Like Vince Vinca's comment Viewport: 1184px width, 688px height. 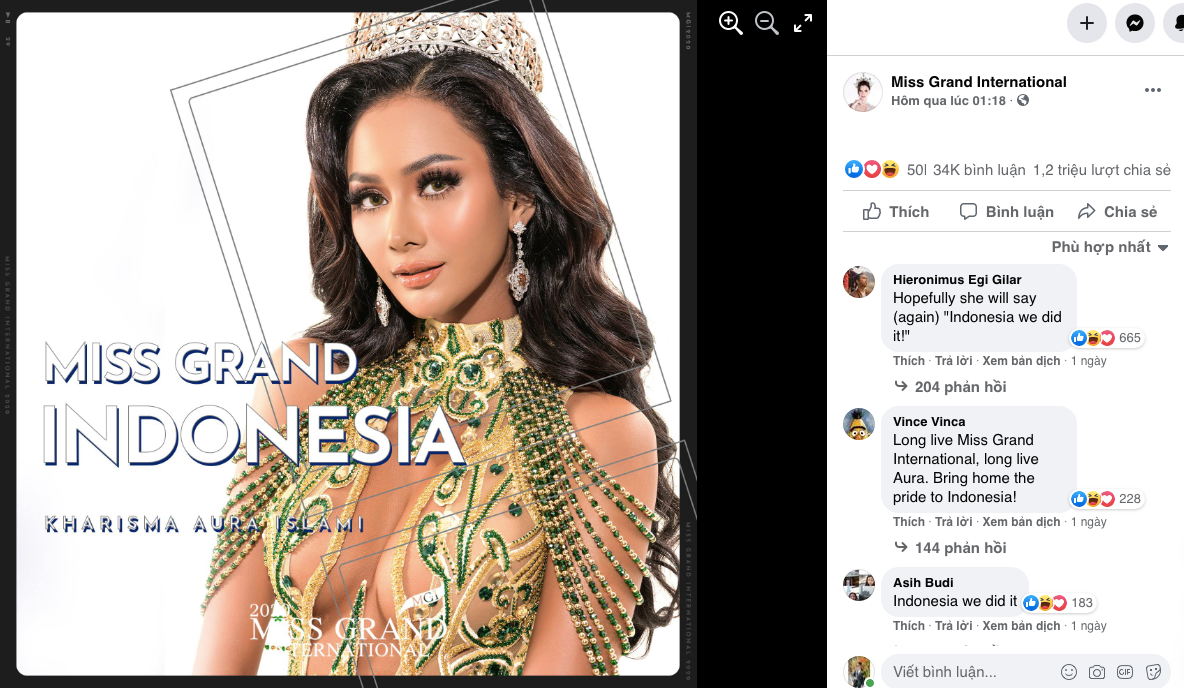click(x=908, y=522)
